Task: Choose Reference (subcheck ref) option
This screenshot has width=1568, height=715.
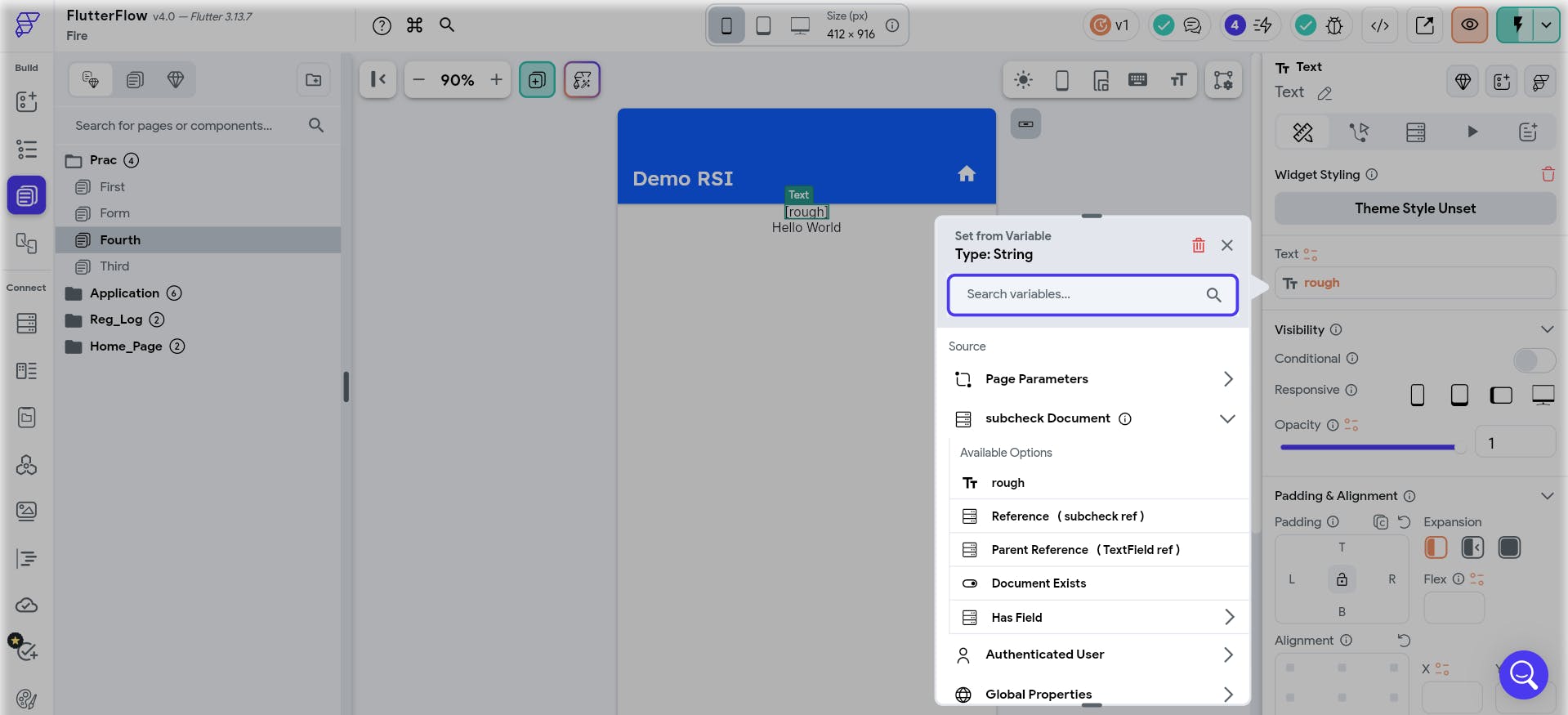Action: [x=1099, y=516]
